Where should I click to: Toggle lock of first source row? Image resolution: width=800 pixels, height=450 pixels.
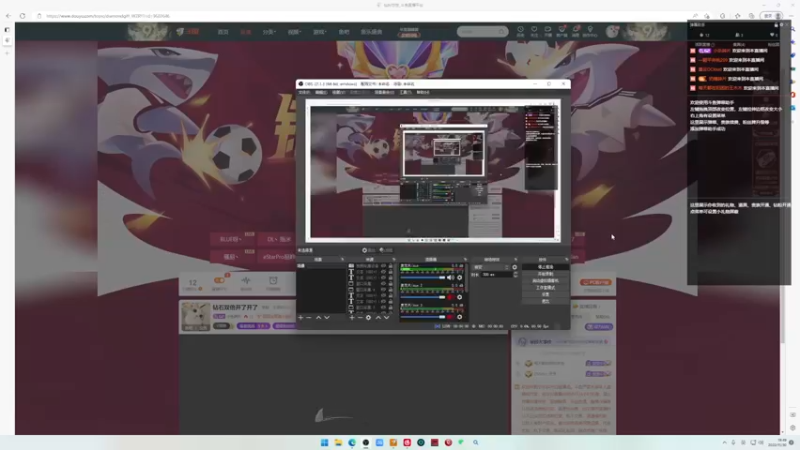(x=391, y=266)
